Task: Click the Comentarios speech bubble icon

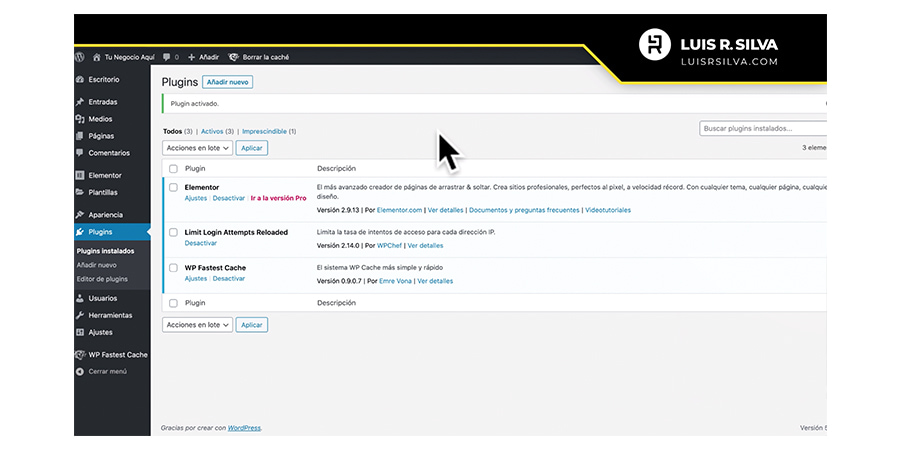Action: click(80, 153)
